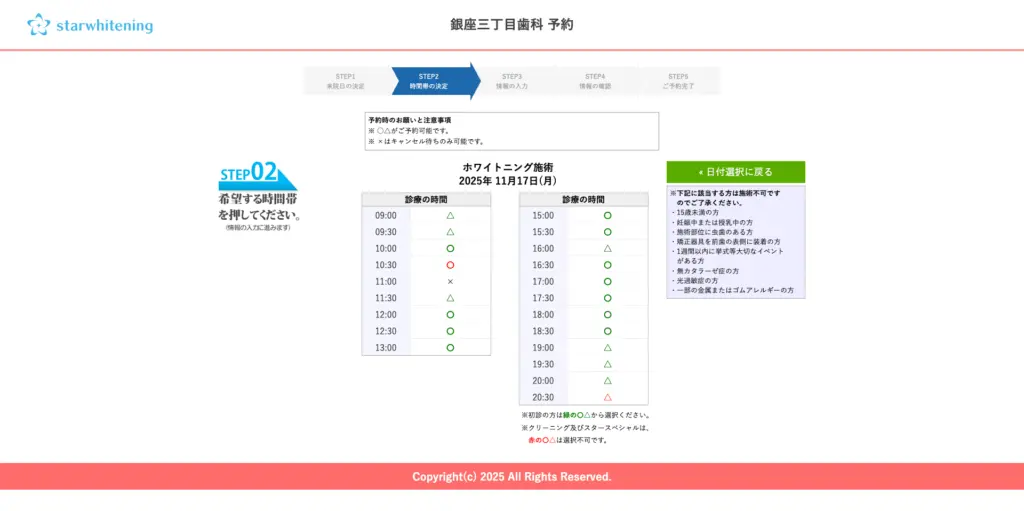Image resolution: width=1024 pixels, height=511 pixels.
Task: Click the right table 診療の時間 header
Action: point(584,199)
